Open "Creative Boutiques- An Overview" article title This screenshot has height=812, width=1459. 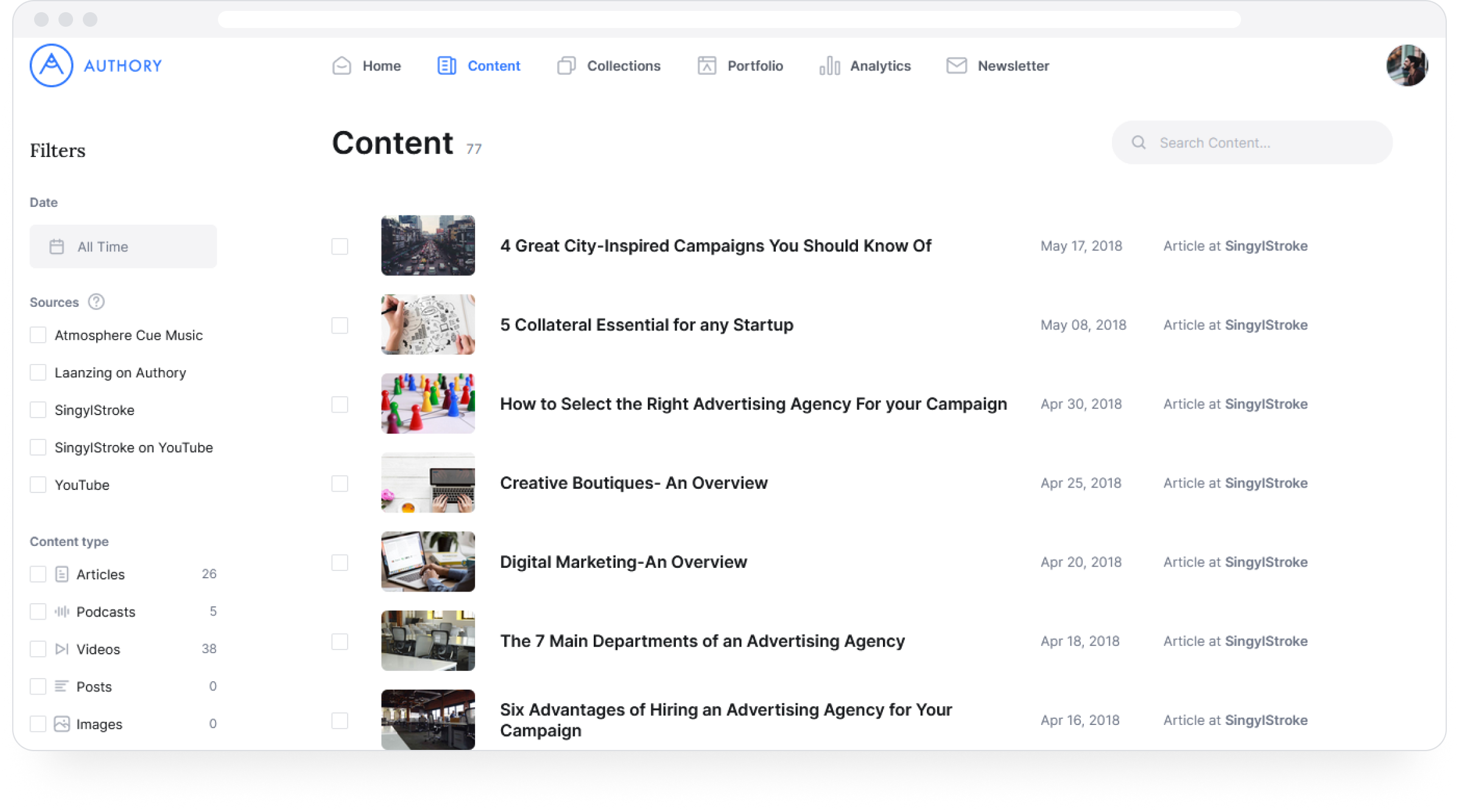633,483
